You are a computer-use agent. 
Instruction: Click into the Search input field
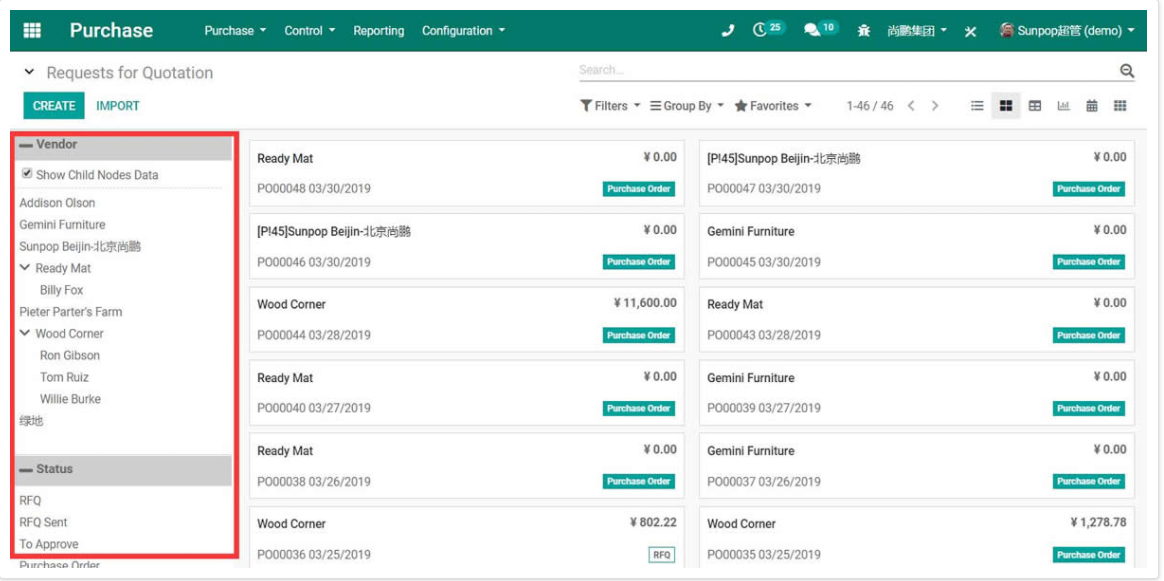tap(848, 70)
